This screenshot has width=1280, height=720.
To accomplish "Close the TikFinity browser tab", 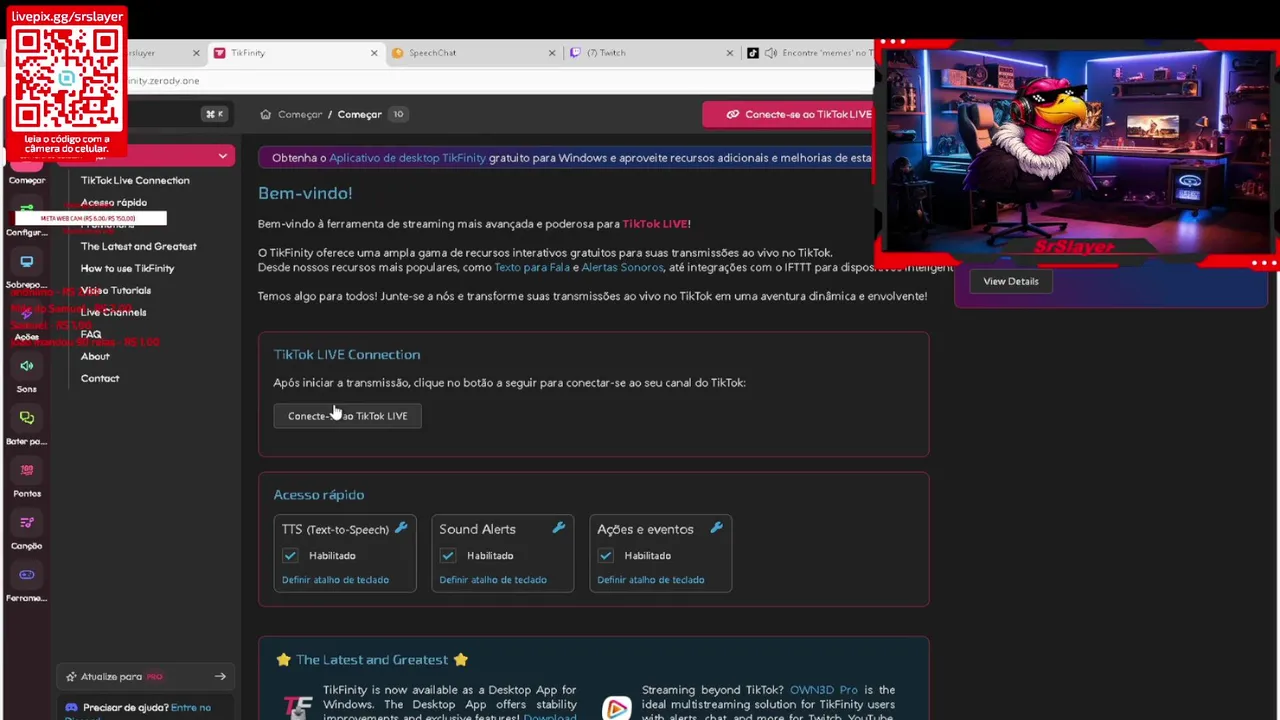I will (x=374, y=53).
